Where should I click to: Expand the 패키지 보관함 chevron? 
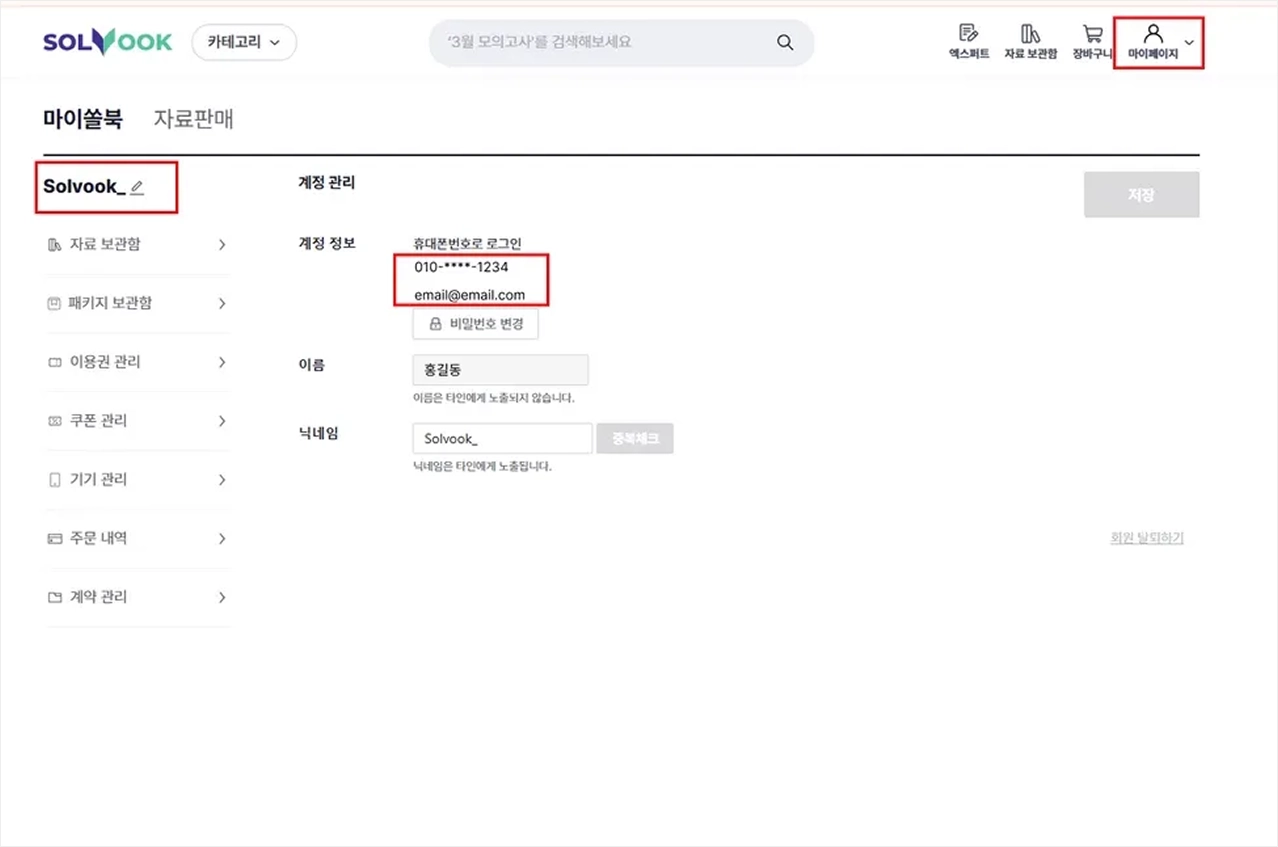[222, 303]
